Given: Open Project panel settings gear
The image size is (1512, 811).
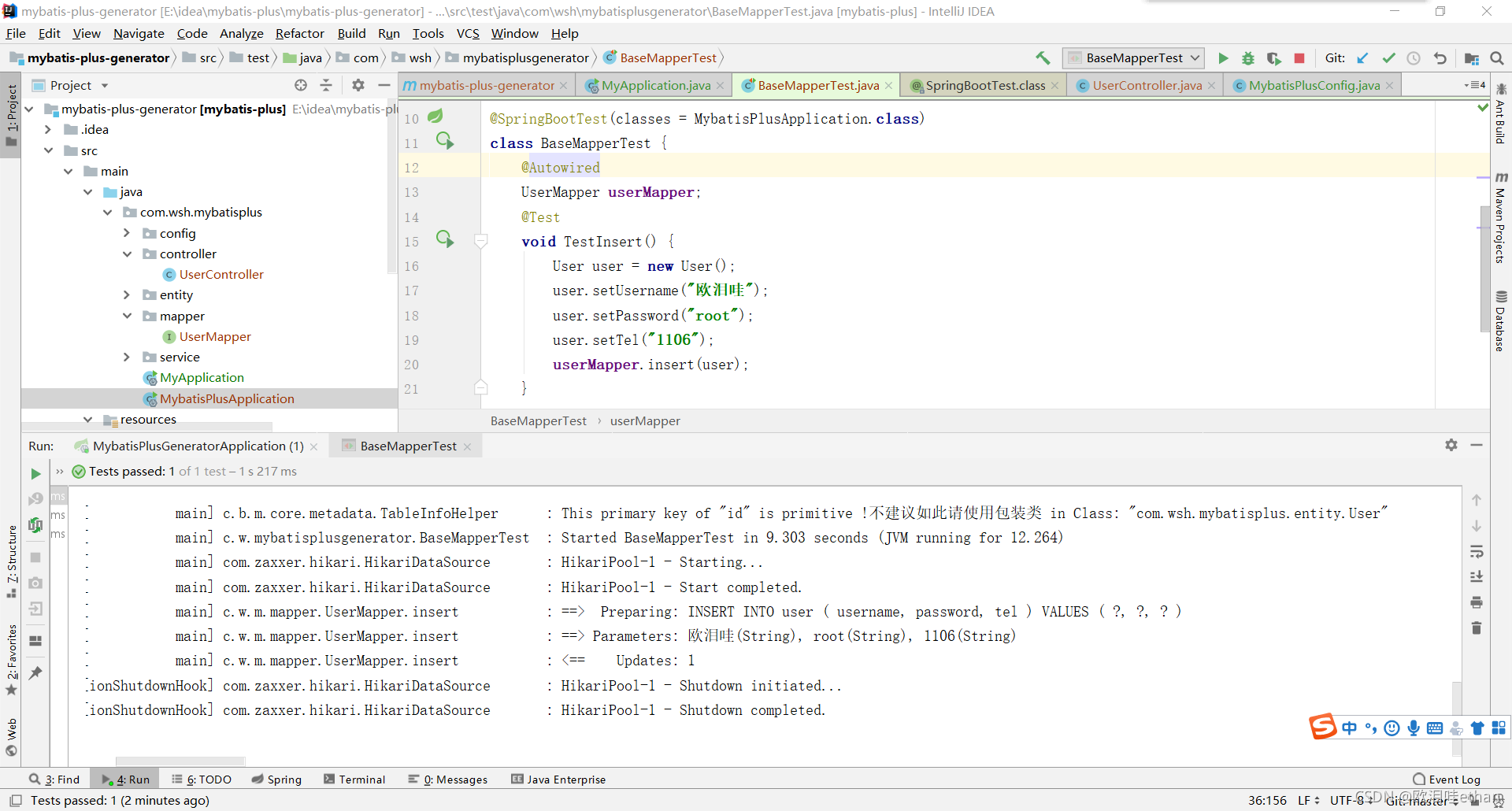Looking at the screenshot, I should point(358,85).
